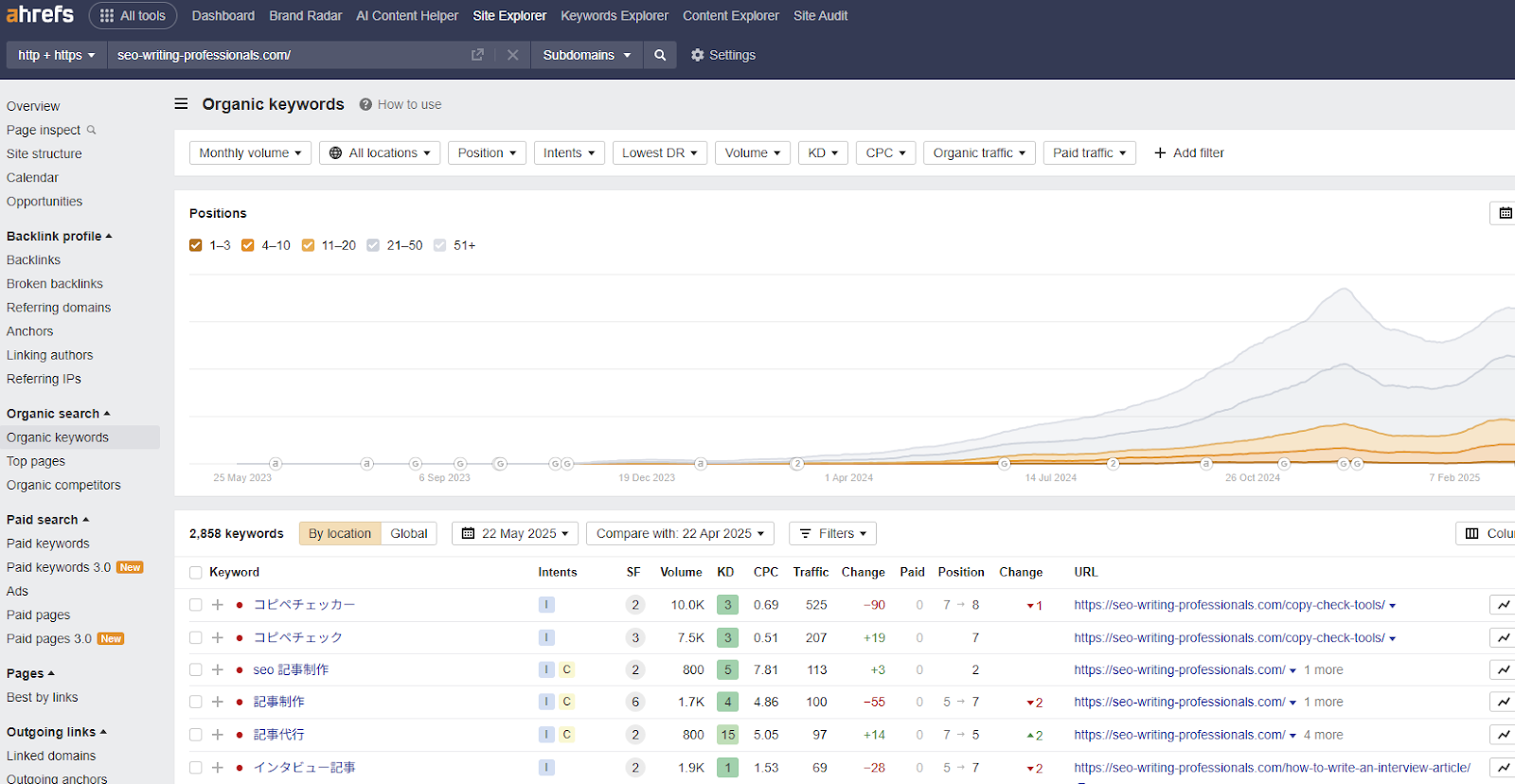
Task: Open the calendar icon in Positions chart
Action: tap(1505, 213)
